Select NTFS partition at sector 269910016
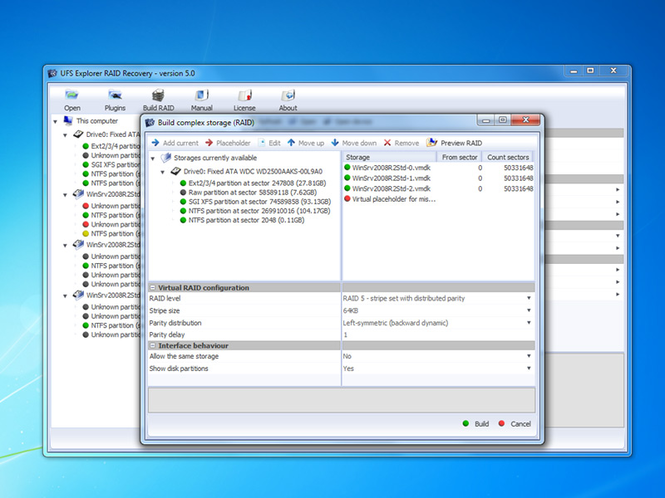Viewport: 665px width, 498px height. 255,211
